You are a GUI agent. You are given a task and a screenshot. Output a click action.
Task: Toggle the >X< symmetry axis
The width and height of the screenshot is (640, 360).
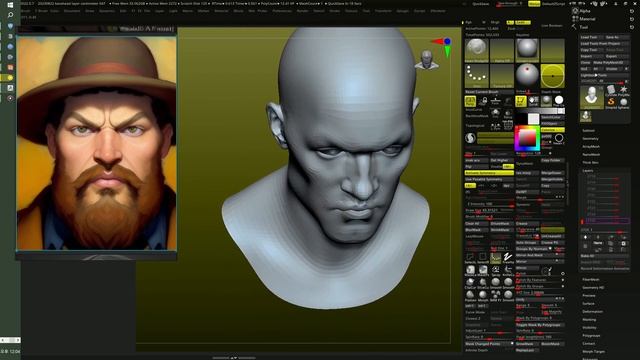(x=470, y=186)
